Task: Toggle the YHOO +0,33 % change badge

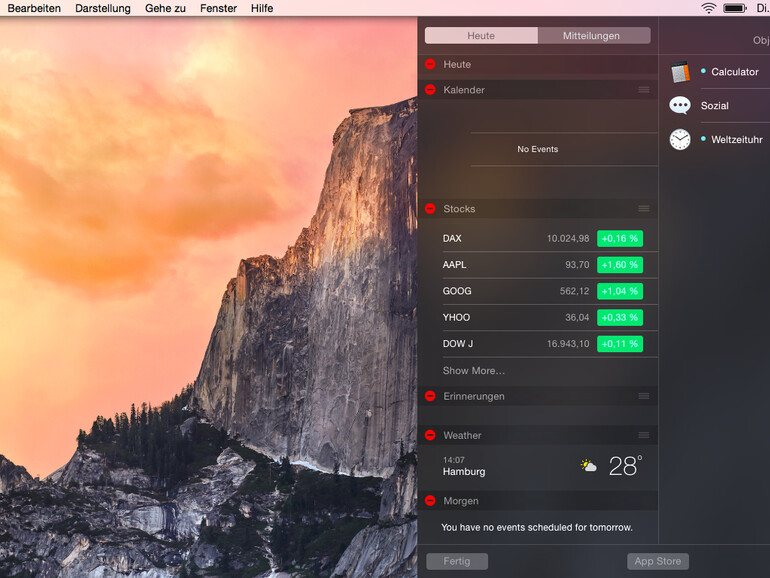Action: tap(620, 318)
